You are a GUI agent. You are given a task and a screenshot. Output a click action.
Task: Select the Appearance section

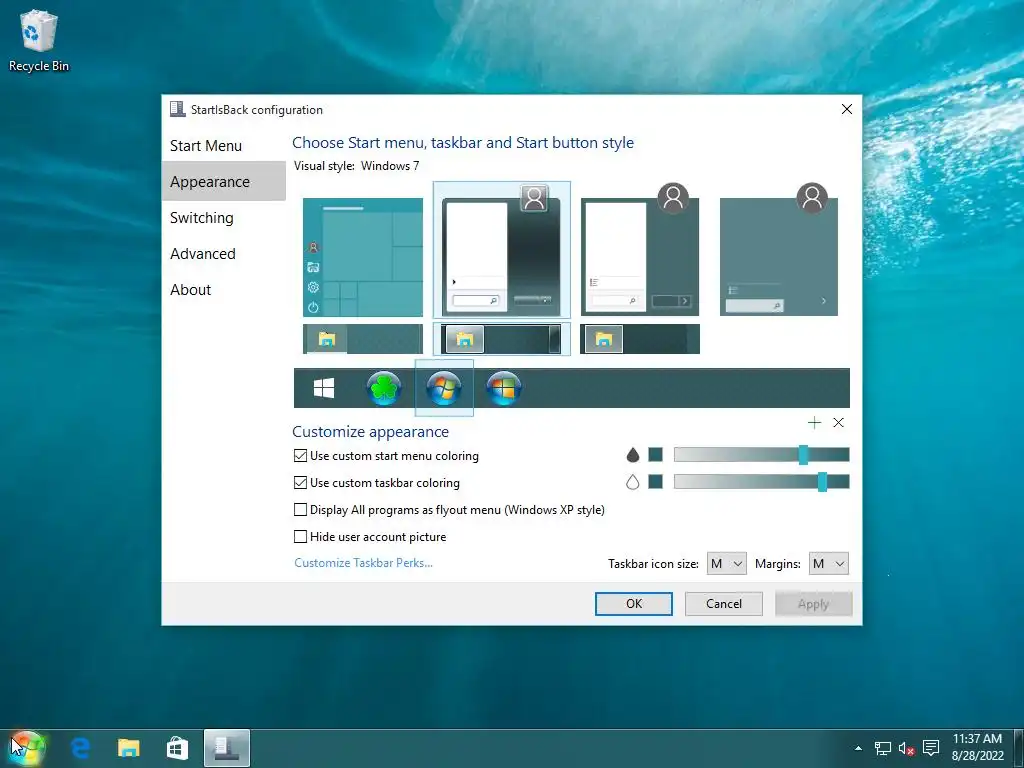(x=223, y=182)
